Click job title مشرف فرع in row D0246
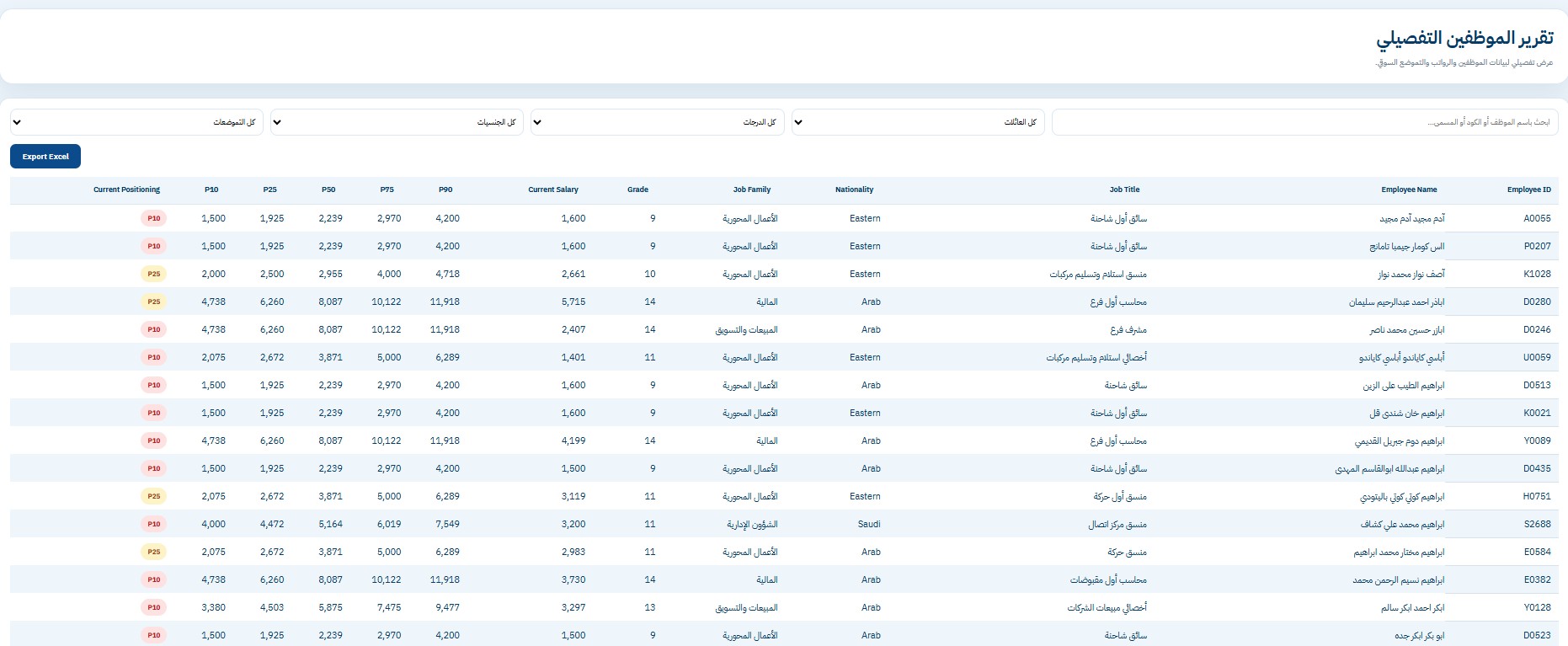 pyautogui.click(x=1128, y=330)
